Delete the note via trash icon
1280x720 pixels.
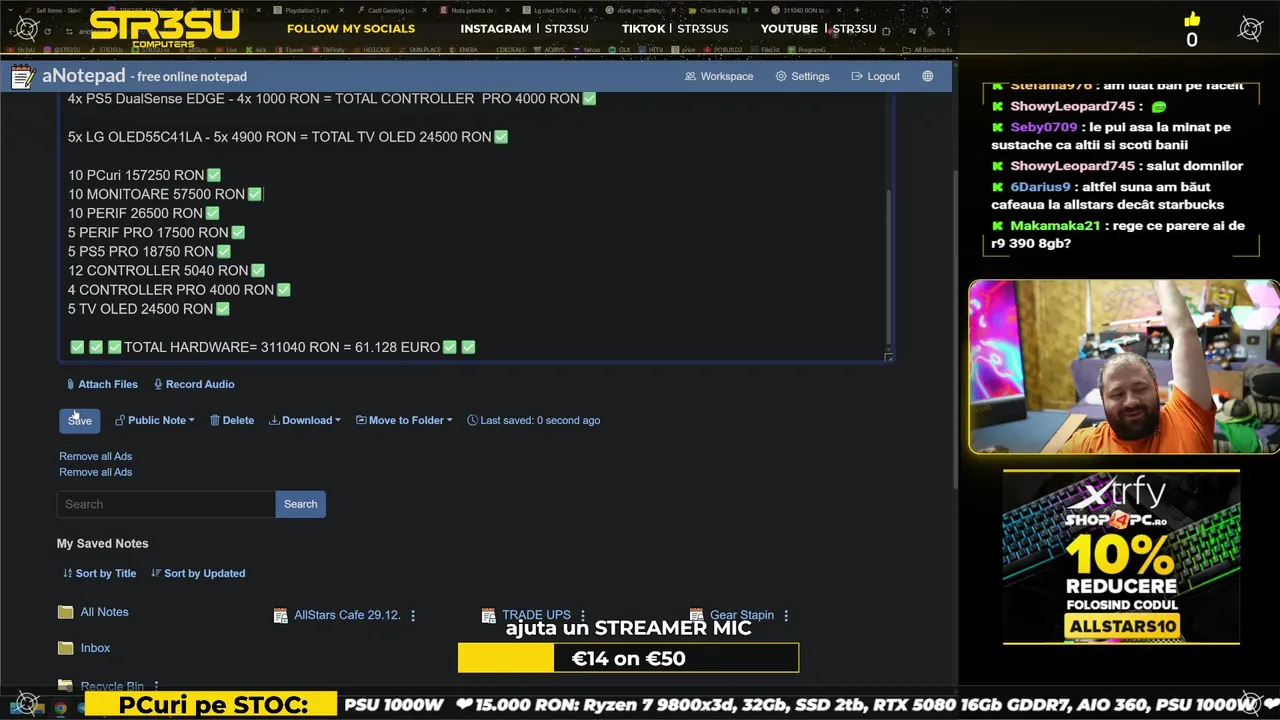(232, 420)
